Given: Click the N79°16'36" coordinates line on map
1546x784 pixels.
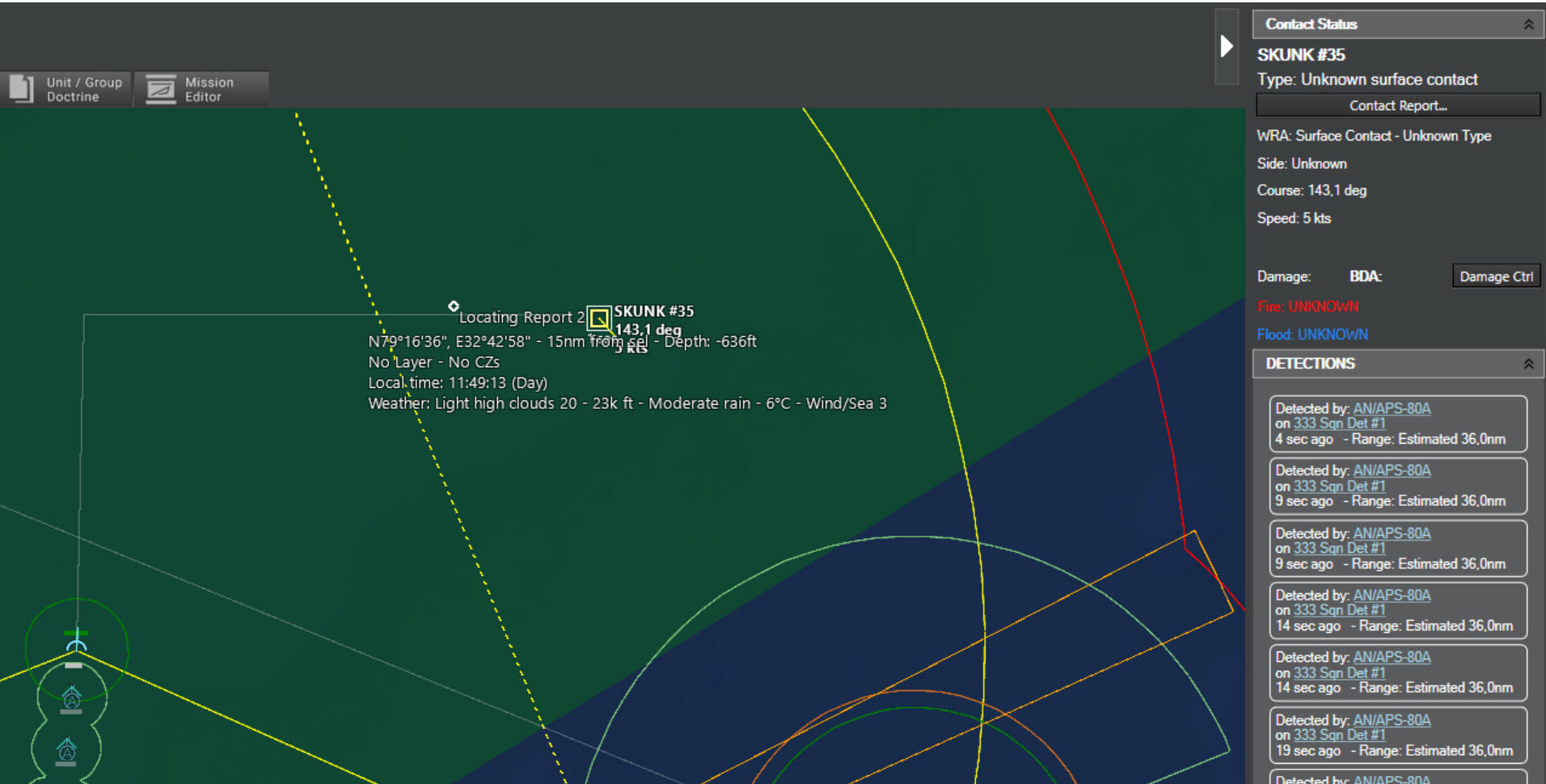Looking at the screenshot, I should tap(562, 342).
